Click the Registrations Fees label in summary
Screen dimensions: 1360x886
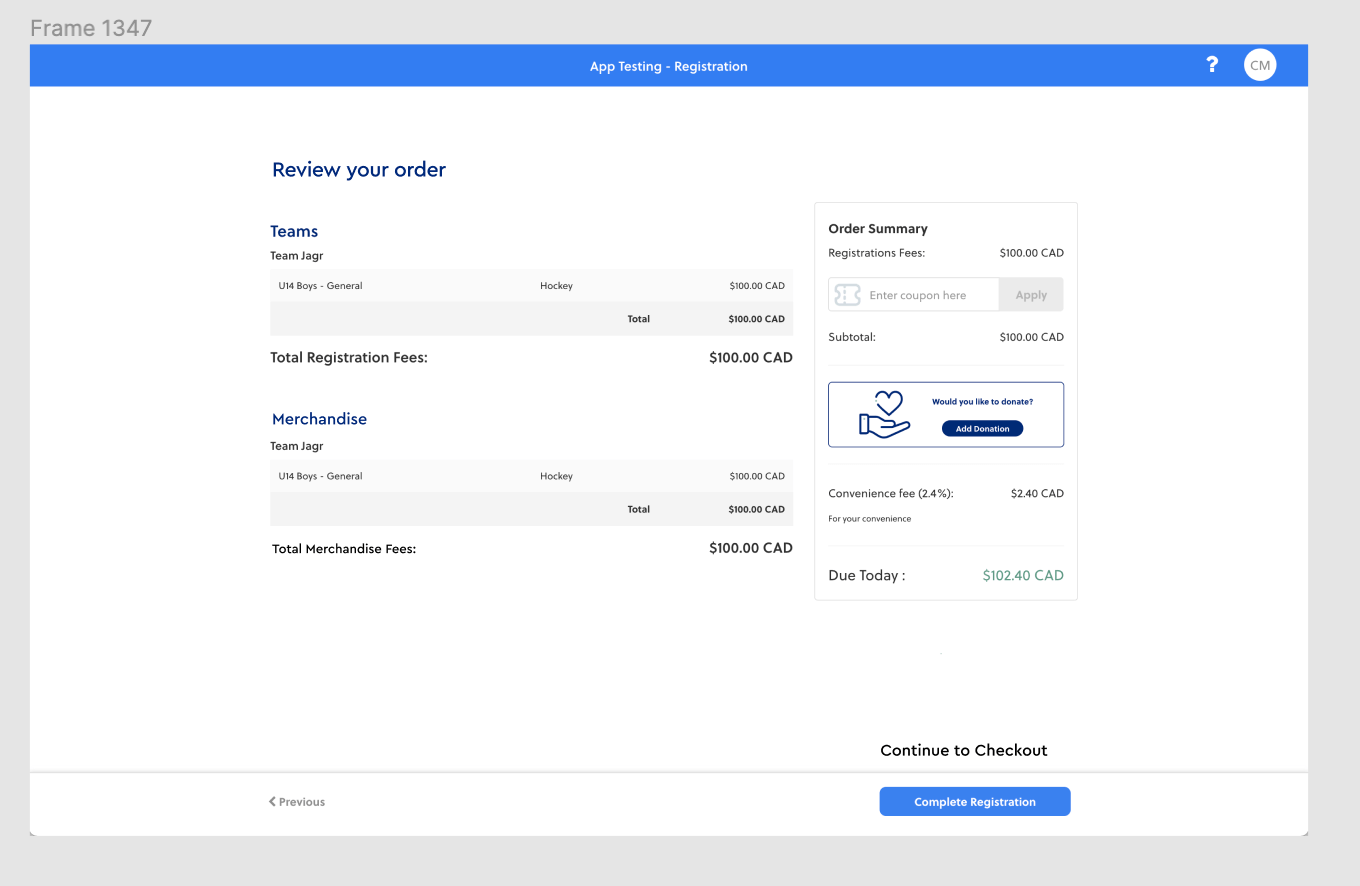[877, 253]
